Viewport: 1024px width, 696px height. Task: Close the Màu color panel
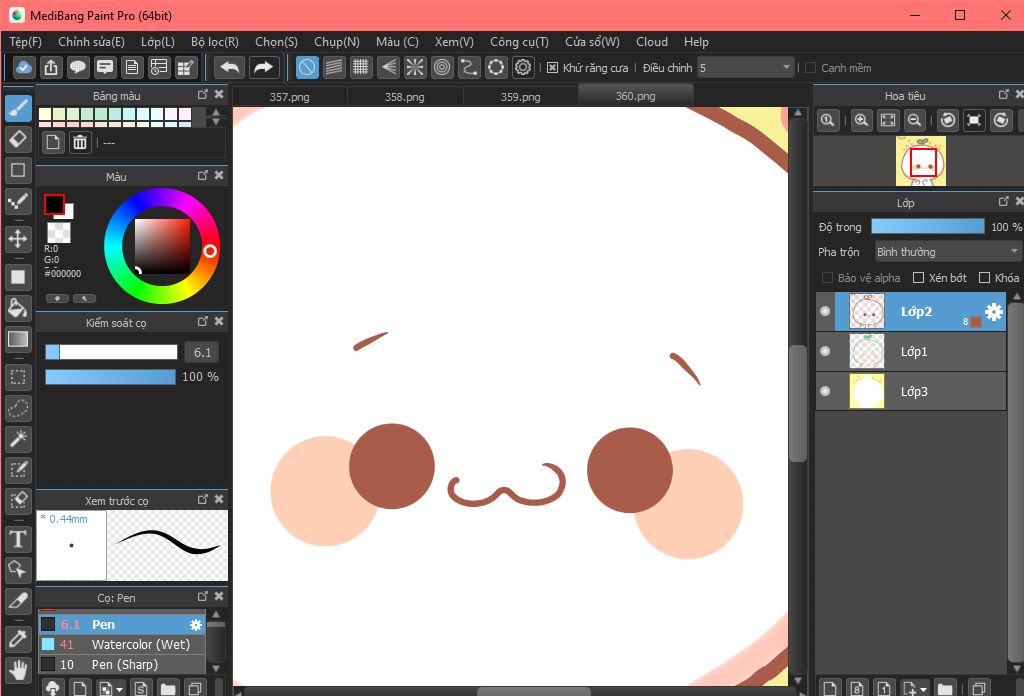219,175
